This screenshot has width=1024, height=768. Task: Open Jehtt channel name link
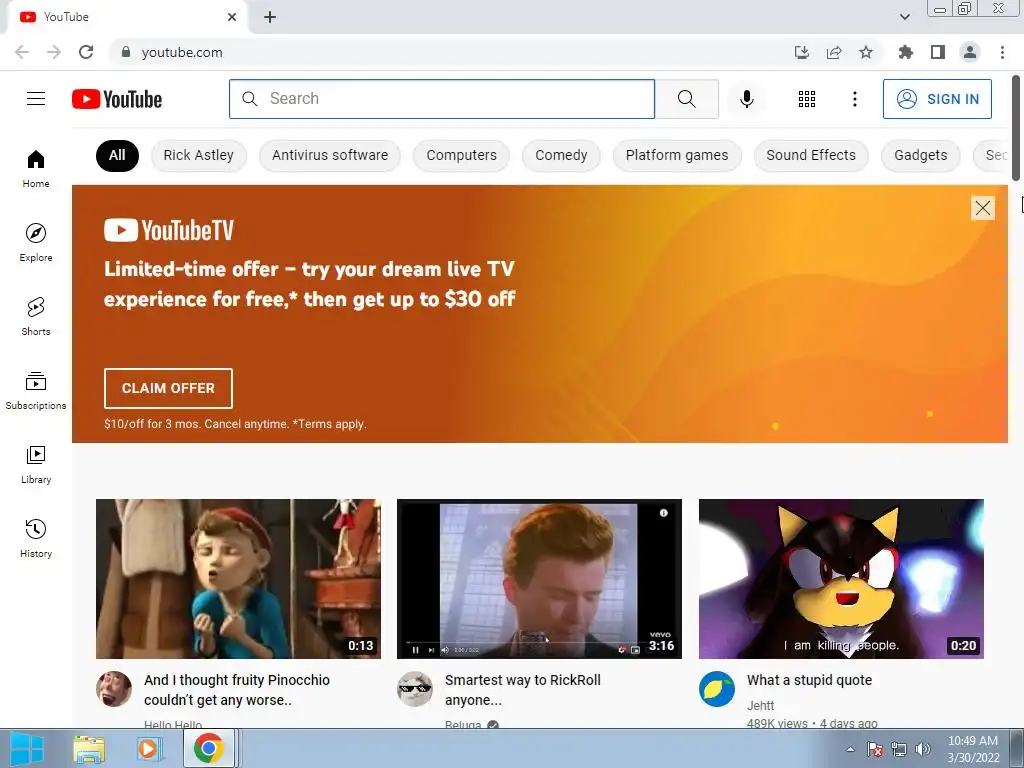pos(761,705)
